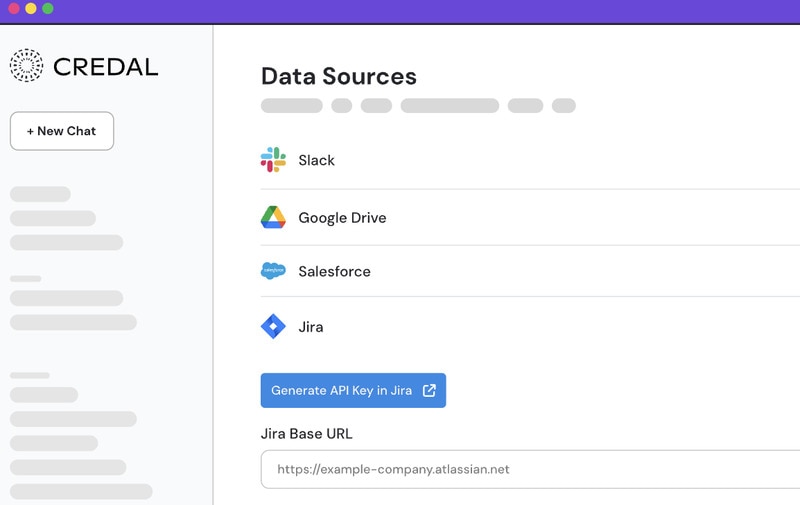Click the Google Drive triangle icon
800x505 pixels.
click(273, 217)
